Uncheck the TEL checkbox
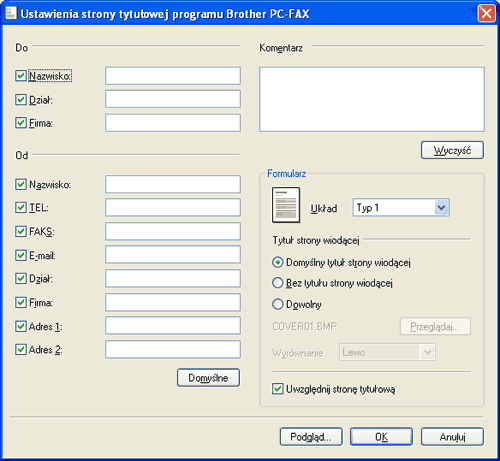Image resolution: width=500 pixels, height=461 pixels. [21, 207]
